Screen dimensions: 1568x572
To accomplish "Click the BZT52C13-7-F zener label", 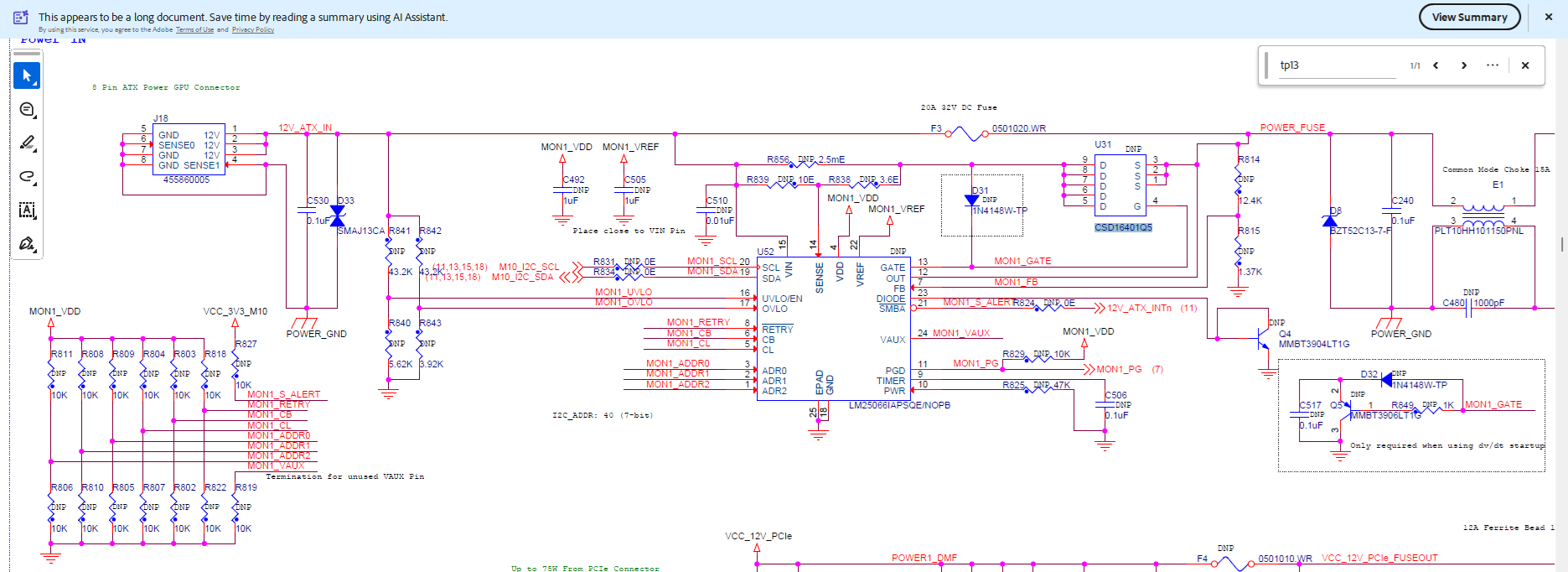I will coord(1361,231).
